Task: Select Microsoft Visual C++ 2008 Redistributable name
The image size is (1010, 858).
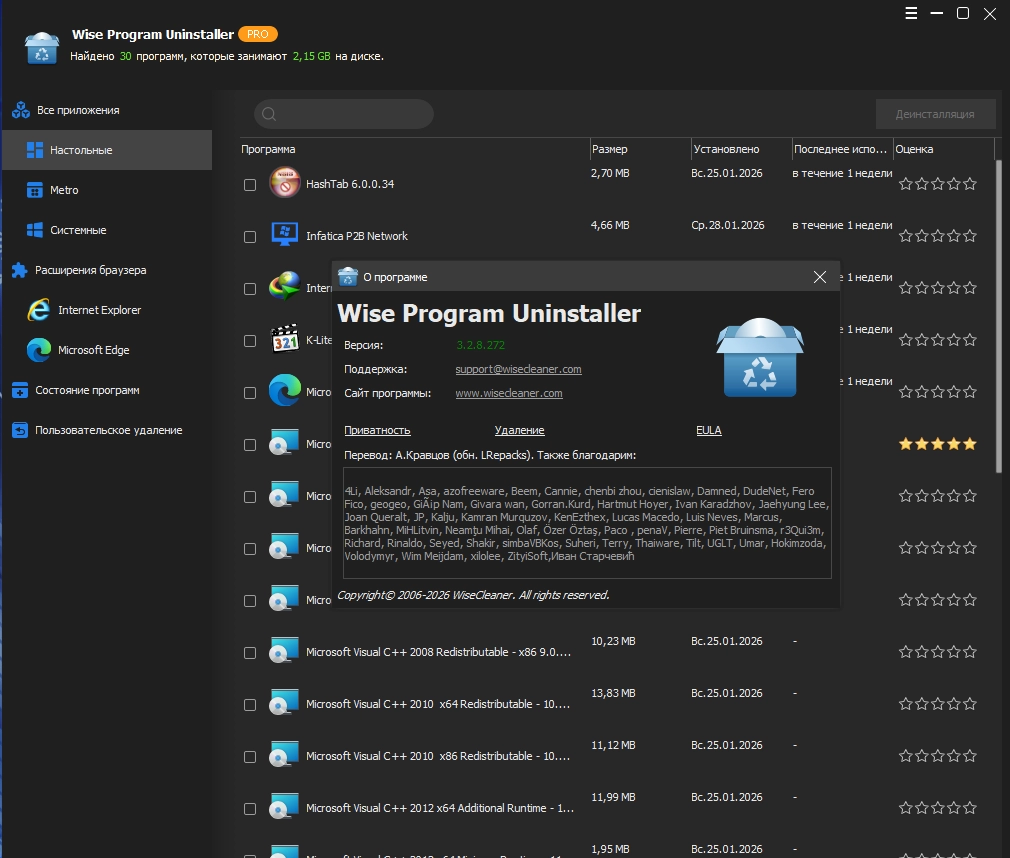Action: pyautogui.click(x=439, y=652)
